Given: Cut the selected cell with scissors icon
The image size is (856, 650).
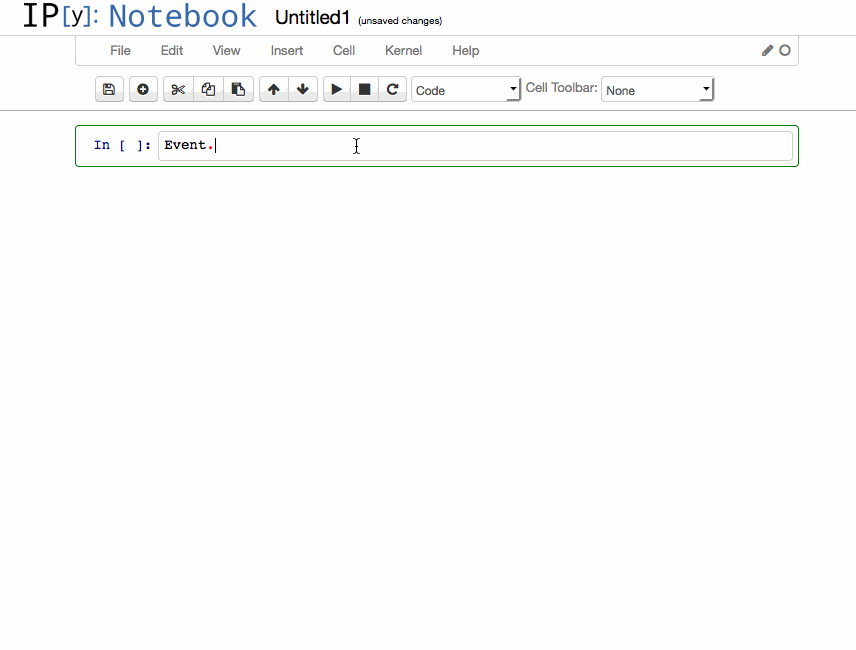Looking at the screenshot, I should point(178,89).
